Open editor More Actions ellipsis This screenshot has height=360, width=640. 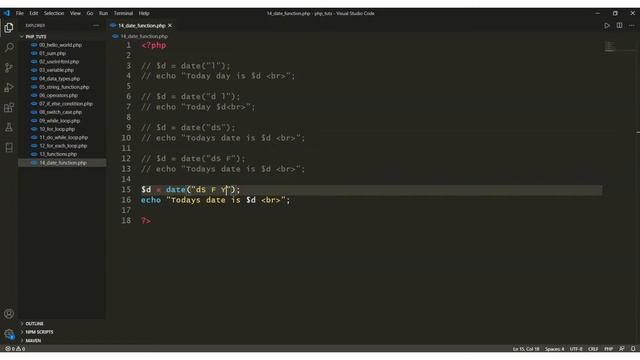pyautogui.click(x=631, y=25)
